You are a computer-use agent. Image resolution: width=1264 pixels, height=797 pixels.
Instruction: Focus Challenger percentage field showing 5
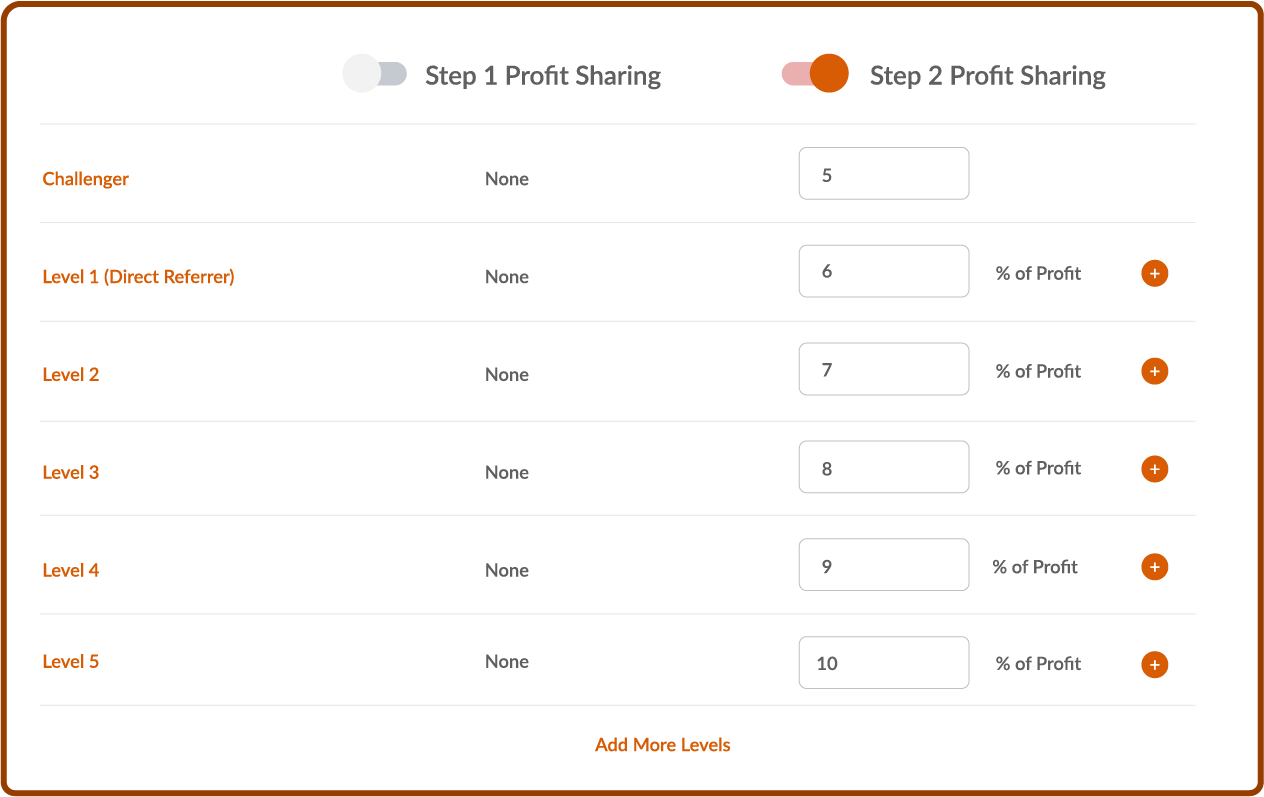click(x=884, y=173)
